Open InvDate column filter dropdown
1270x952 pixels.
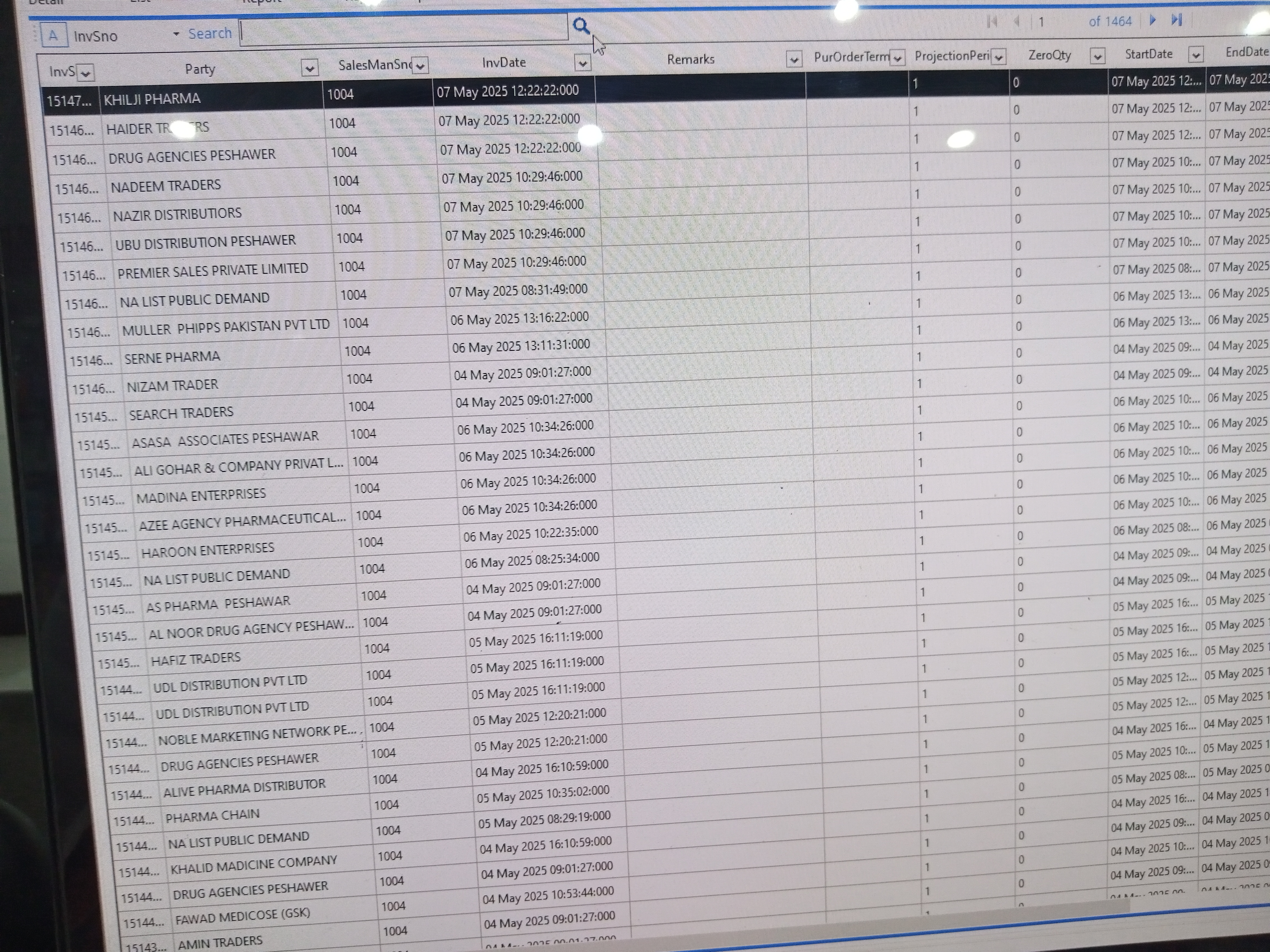pos(582,63)
